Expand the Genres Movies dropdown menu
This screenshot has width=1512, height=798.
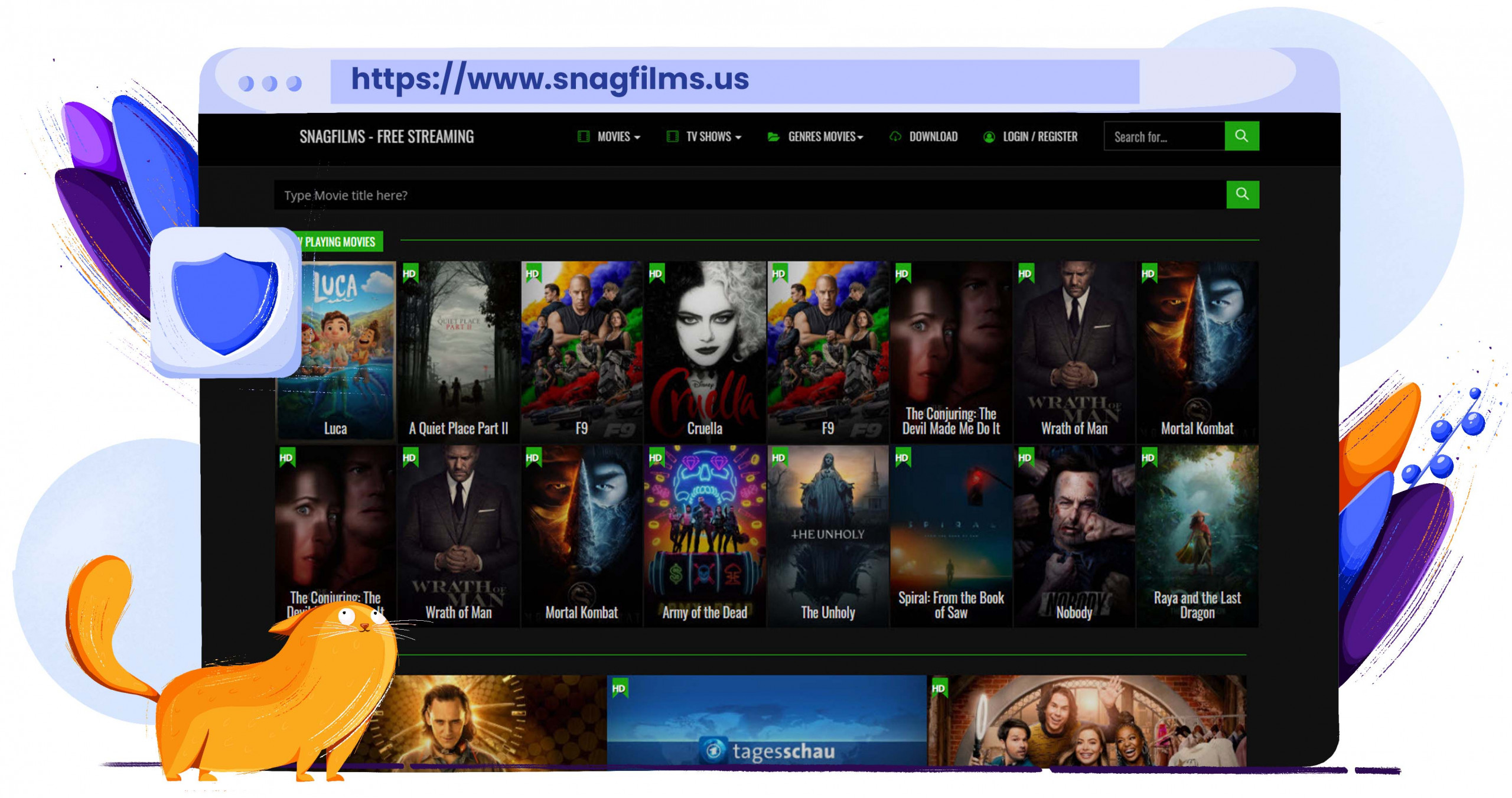(x=820, y=137)
